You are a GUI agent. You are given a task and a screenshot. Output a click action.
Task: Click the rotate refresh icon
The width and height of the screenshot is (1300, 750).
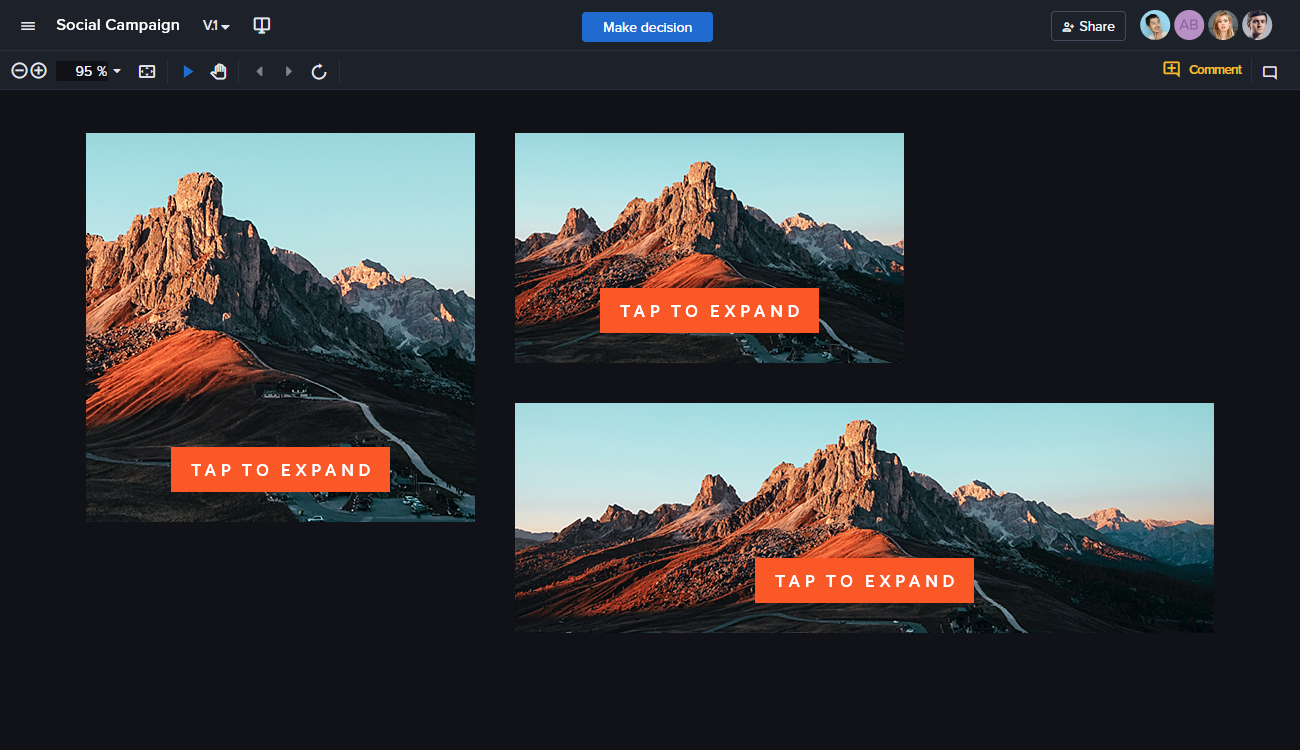(319, 72)
